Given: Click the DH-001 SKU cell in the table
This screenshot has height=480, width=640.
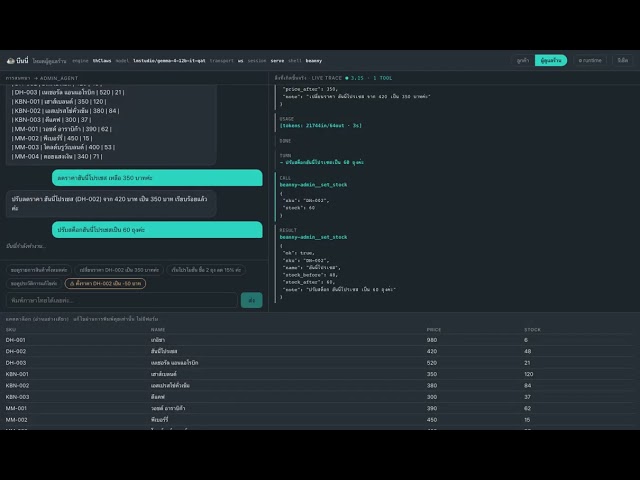Looking at the screenshot, I should coord(16,340).
